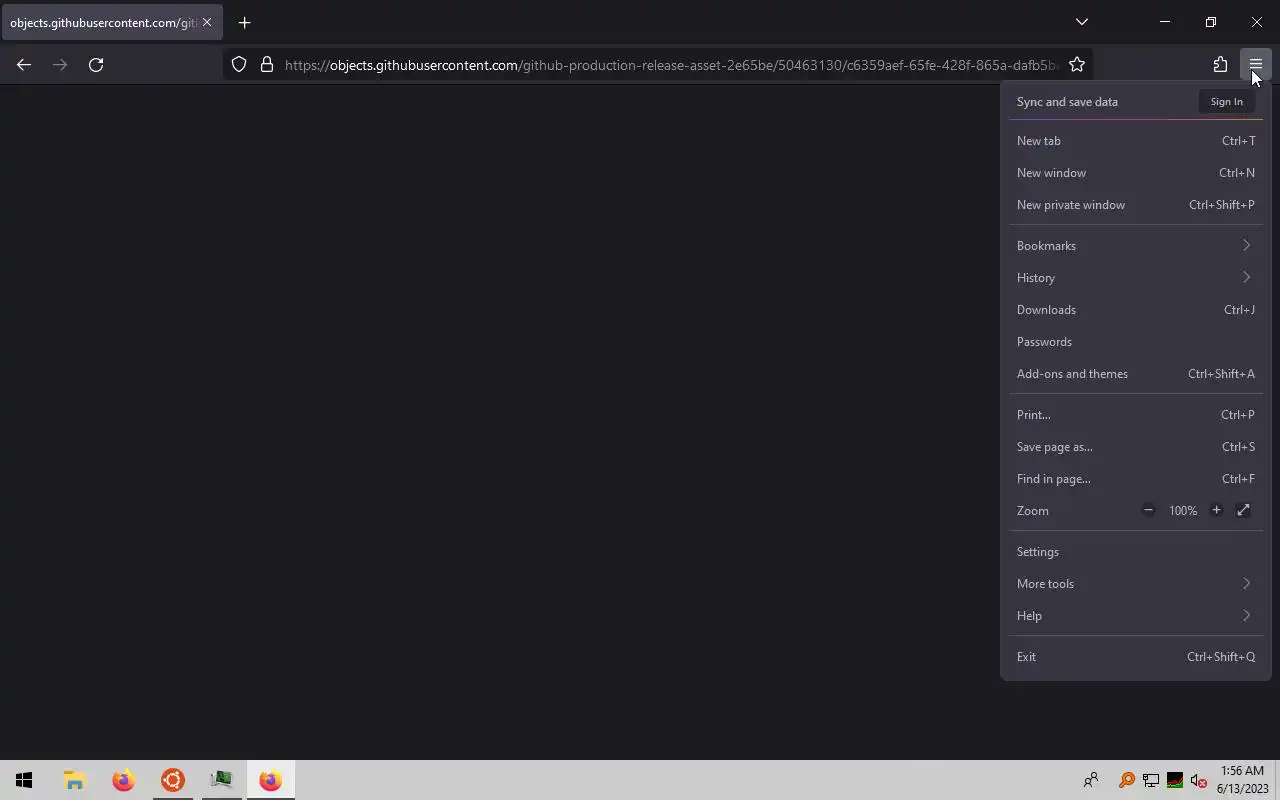Viewport: 1280px width, 800px height.
Task: Click the network tray icon
Action: pos(1151,780)
